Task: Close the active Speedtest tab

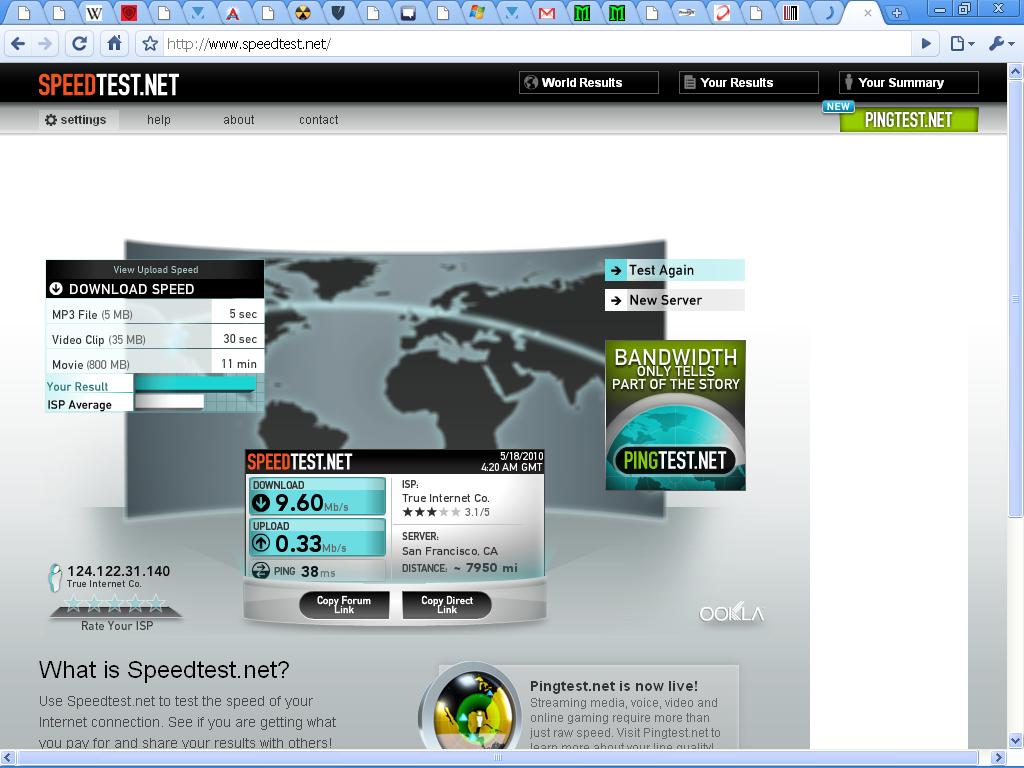Action: pyautogui.click(x=867, y=13)
